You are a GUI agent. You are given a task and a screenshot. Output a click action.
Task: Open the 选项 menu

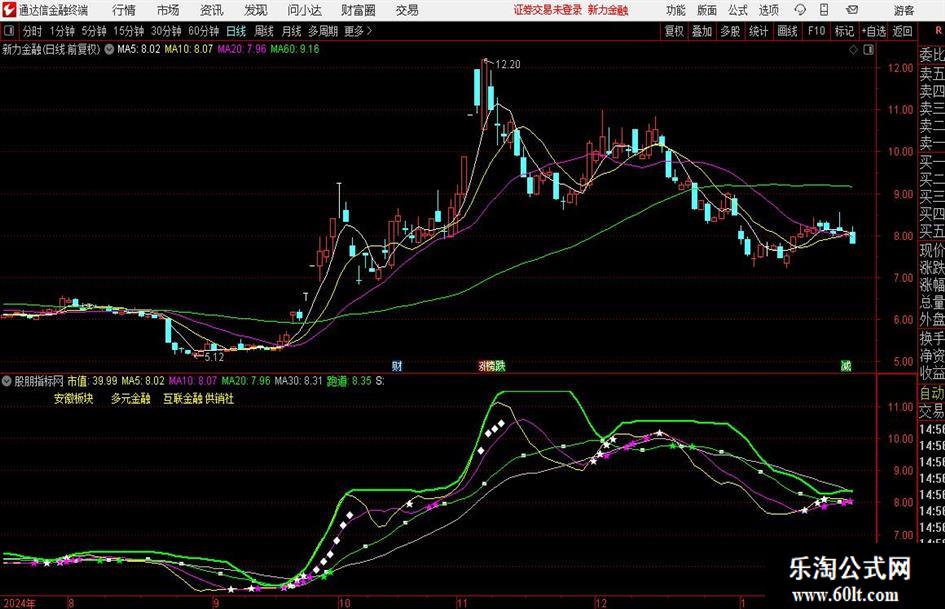coord(768,10)
